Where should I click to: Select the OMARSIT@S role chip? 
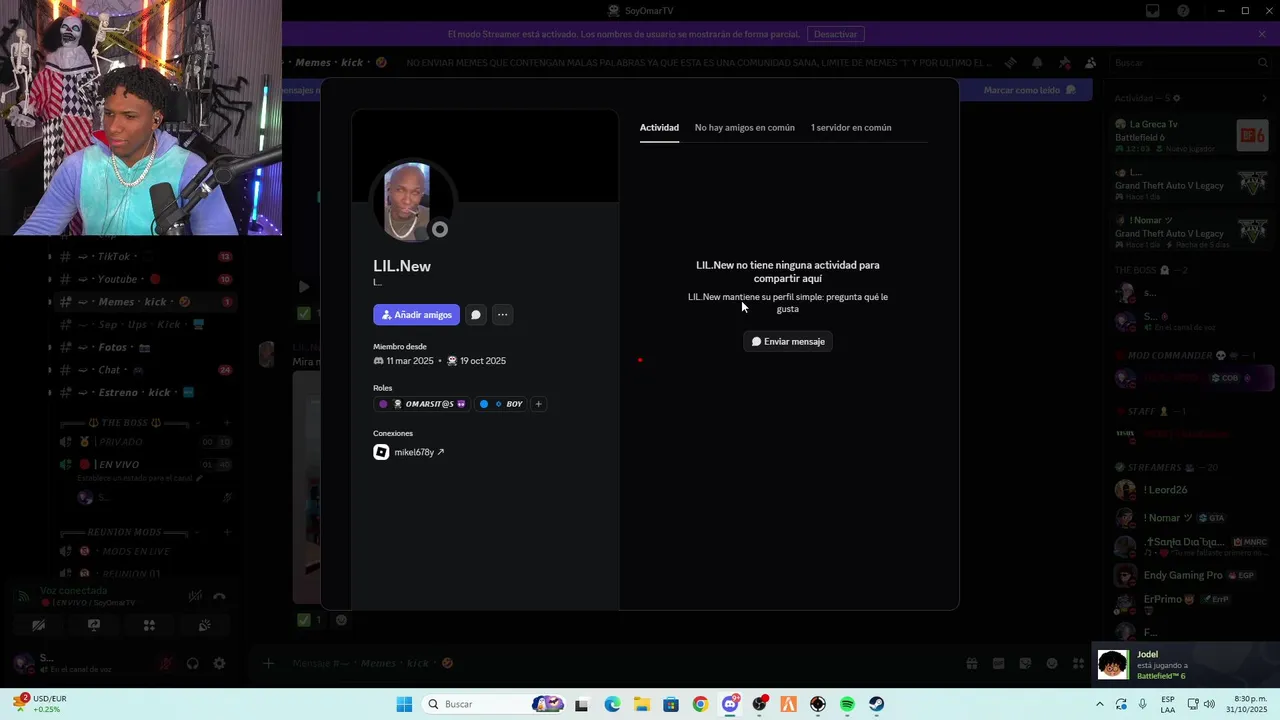(421, 404)
